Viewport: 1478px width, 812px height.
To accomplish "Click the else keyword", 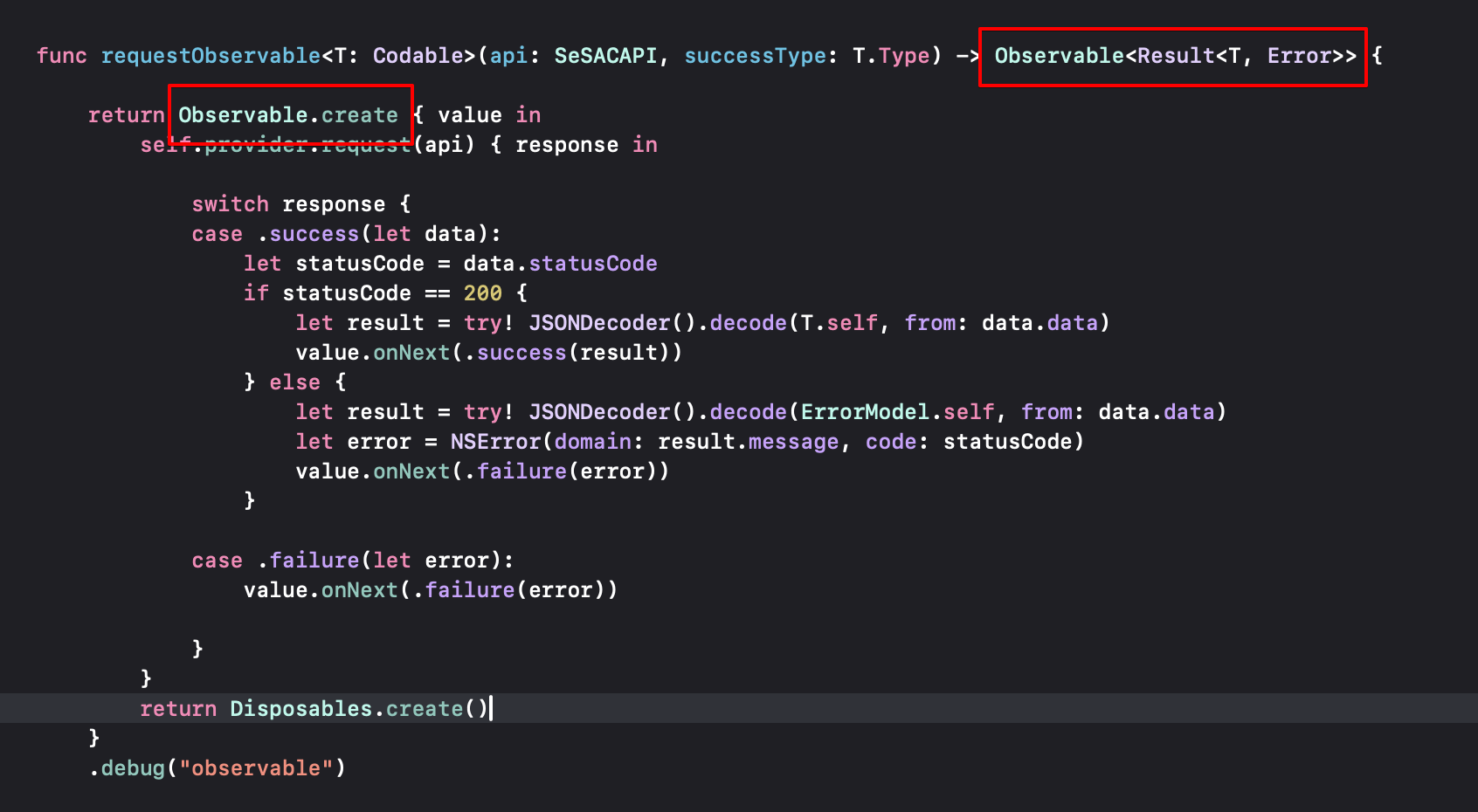I will (x=295, y=382).
